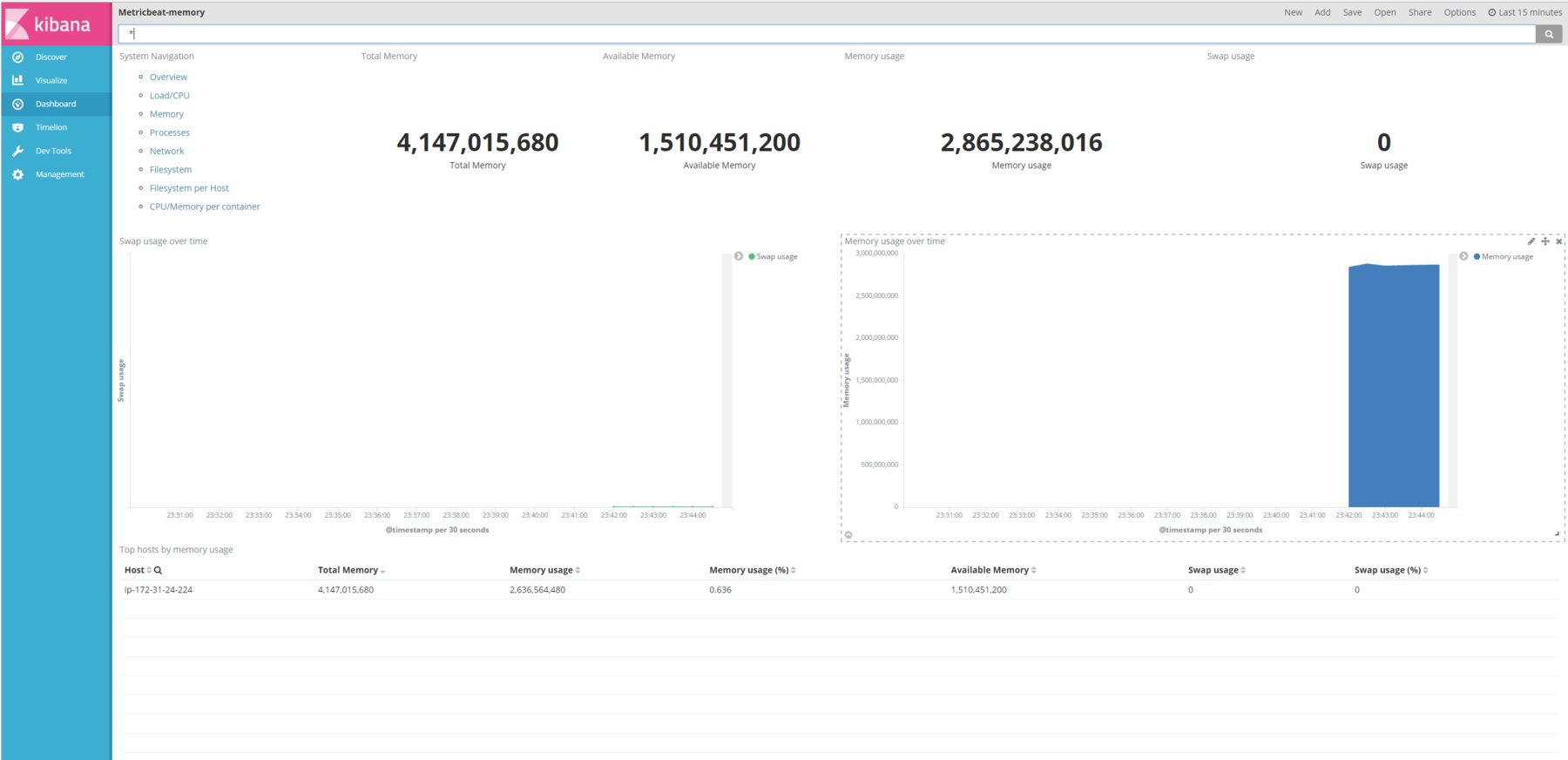Open Processes navigation link
Viewport: 1568px width, 760px height.
pyautogui.click(x=170, y=132)
